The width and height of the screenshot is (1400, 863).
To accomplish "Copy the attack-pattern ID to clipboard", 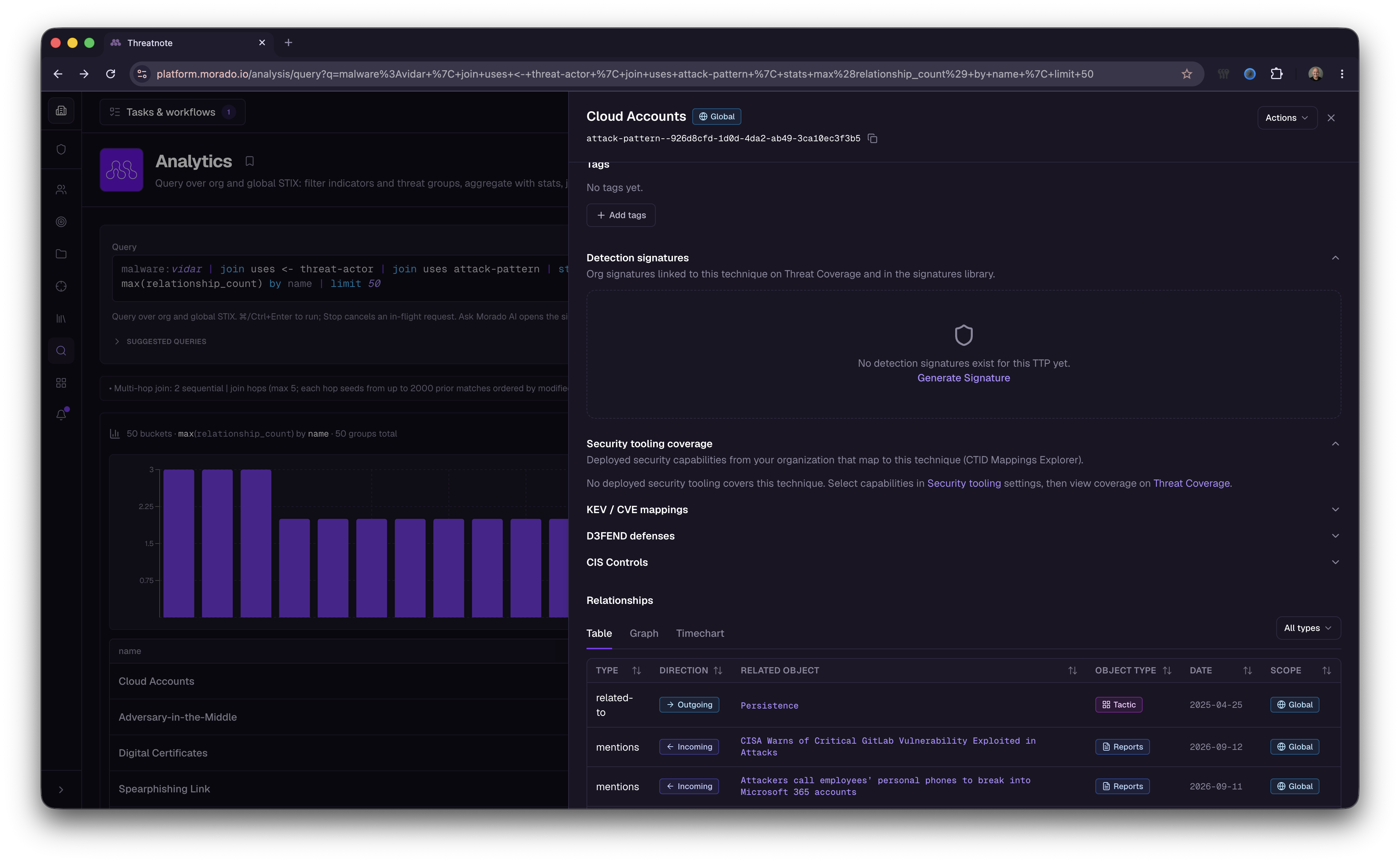I will coord(872,139).
